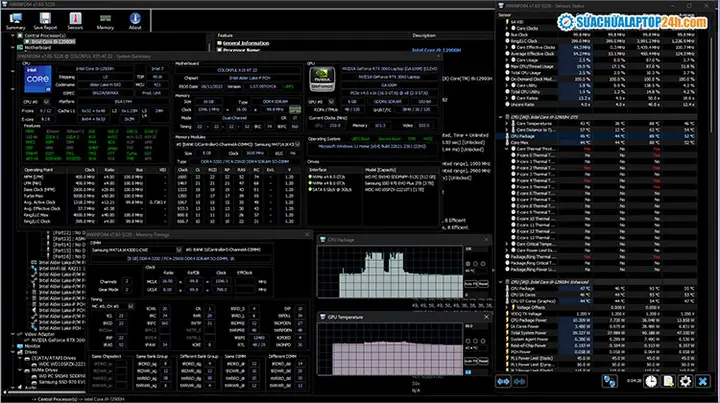Click the blue X icon in Sensors bottom bar

coord(703,381)
